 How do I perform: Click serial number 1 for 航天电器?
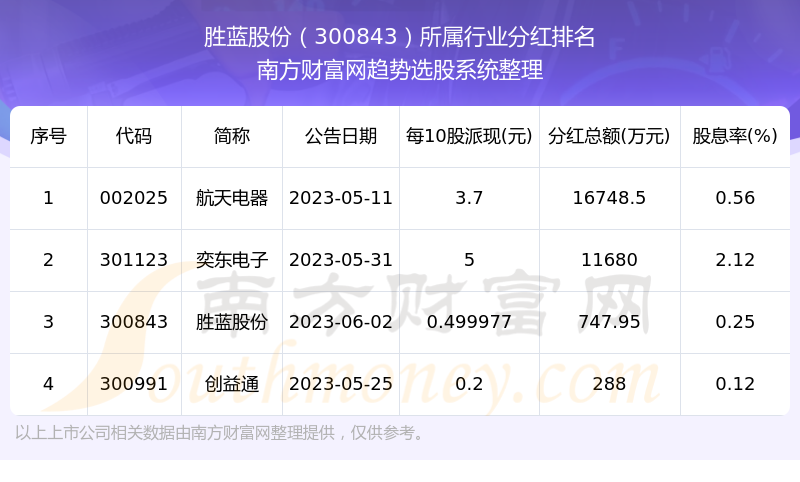(x=48, y=198)
